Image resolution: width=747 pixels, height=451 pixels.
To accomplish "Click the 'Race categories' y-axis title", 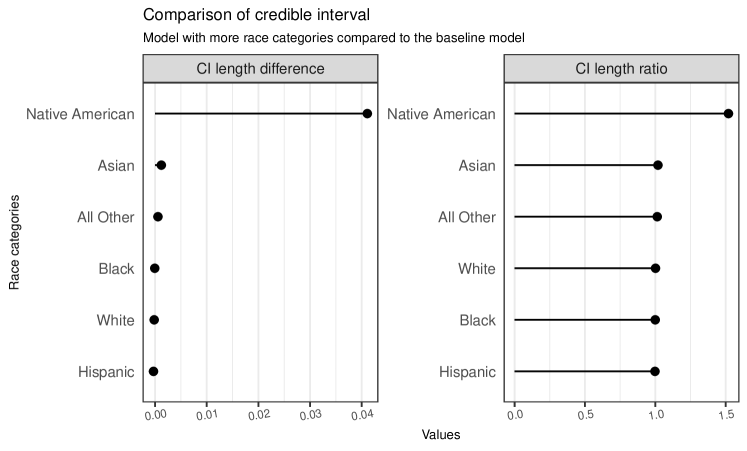I will tap(15, 243).
